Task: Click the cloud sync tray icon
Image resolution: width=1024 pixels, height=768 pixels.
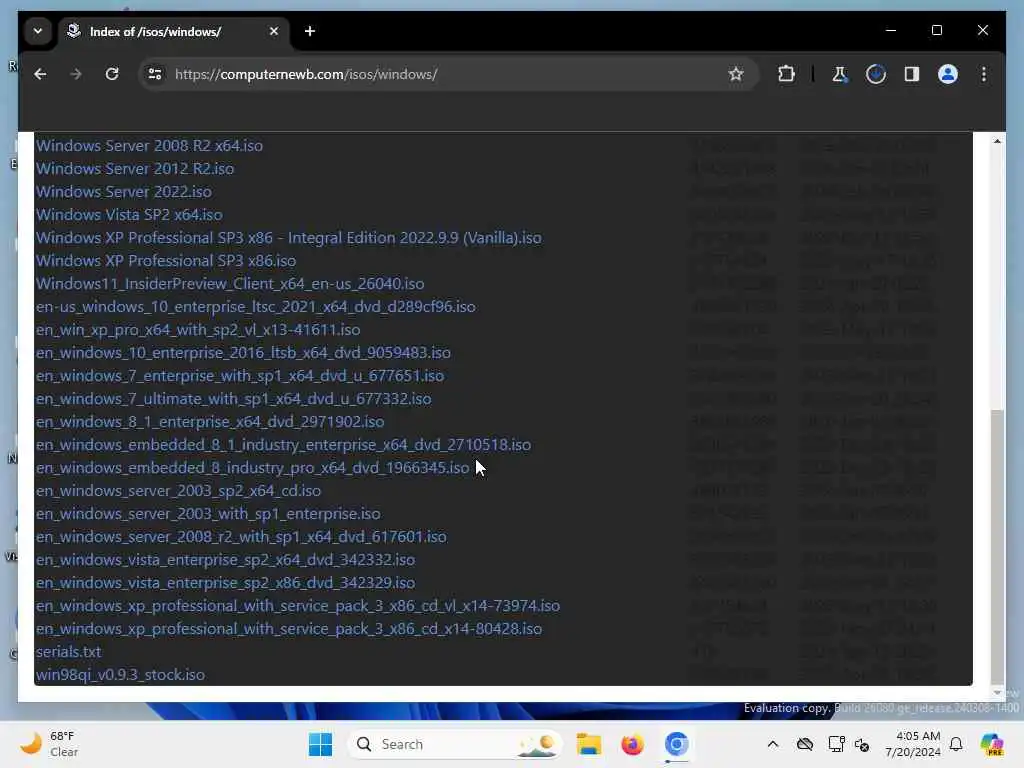Action: pyautogui.click(x=805, y=744)
